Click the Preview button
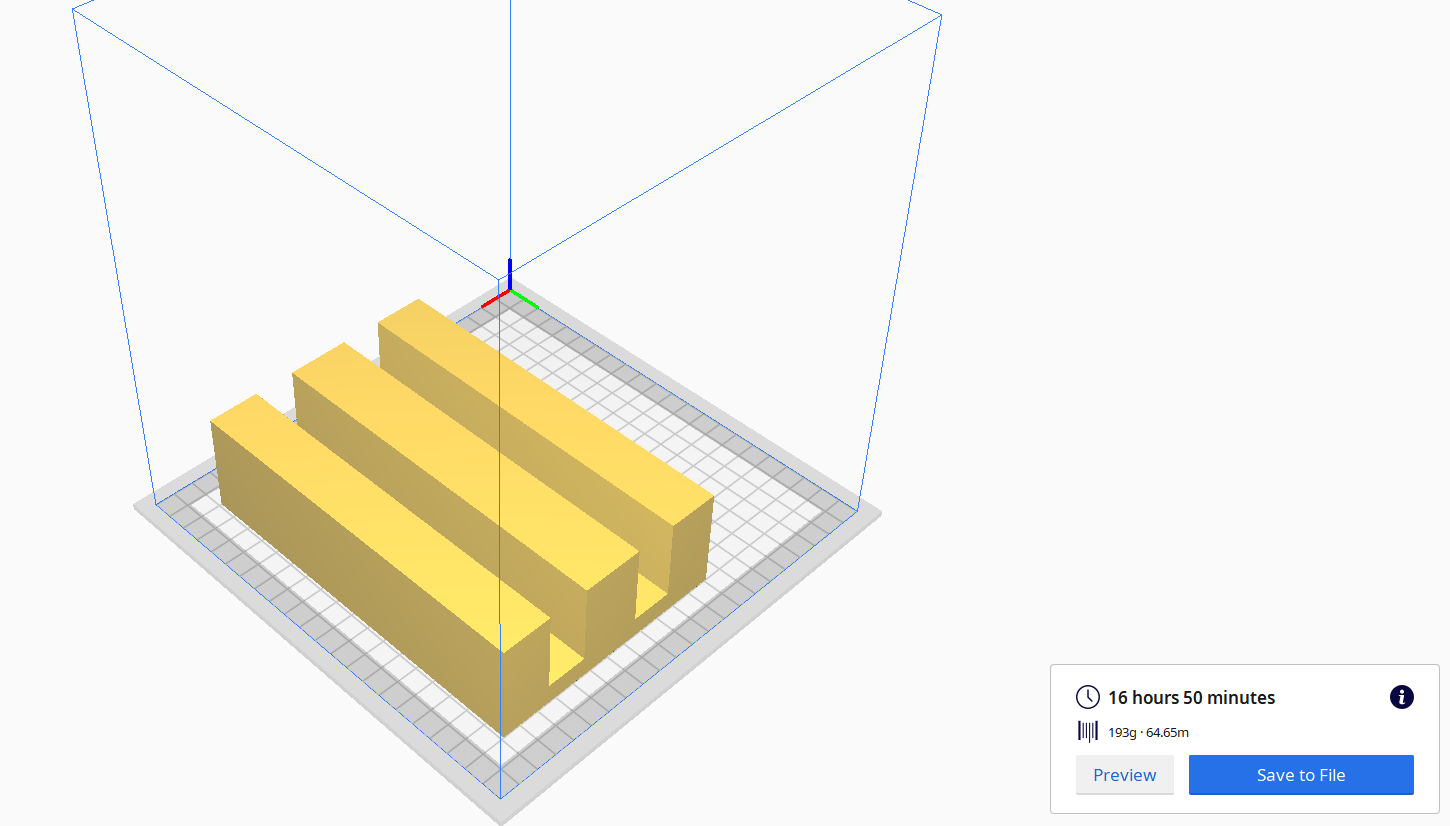Image resolution: width=1450 pixels, height=826 pixels. (x=1124, y=774)
